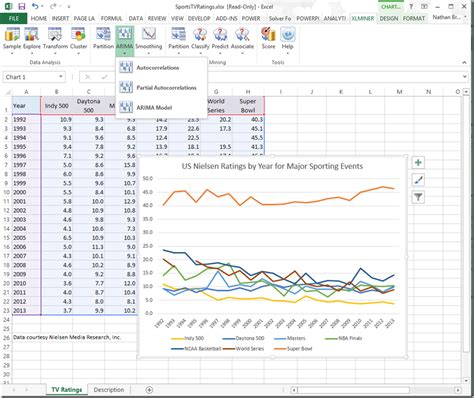
Task: Open Chart Elements plus button
Action: [x=418, y=163]
